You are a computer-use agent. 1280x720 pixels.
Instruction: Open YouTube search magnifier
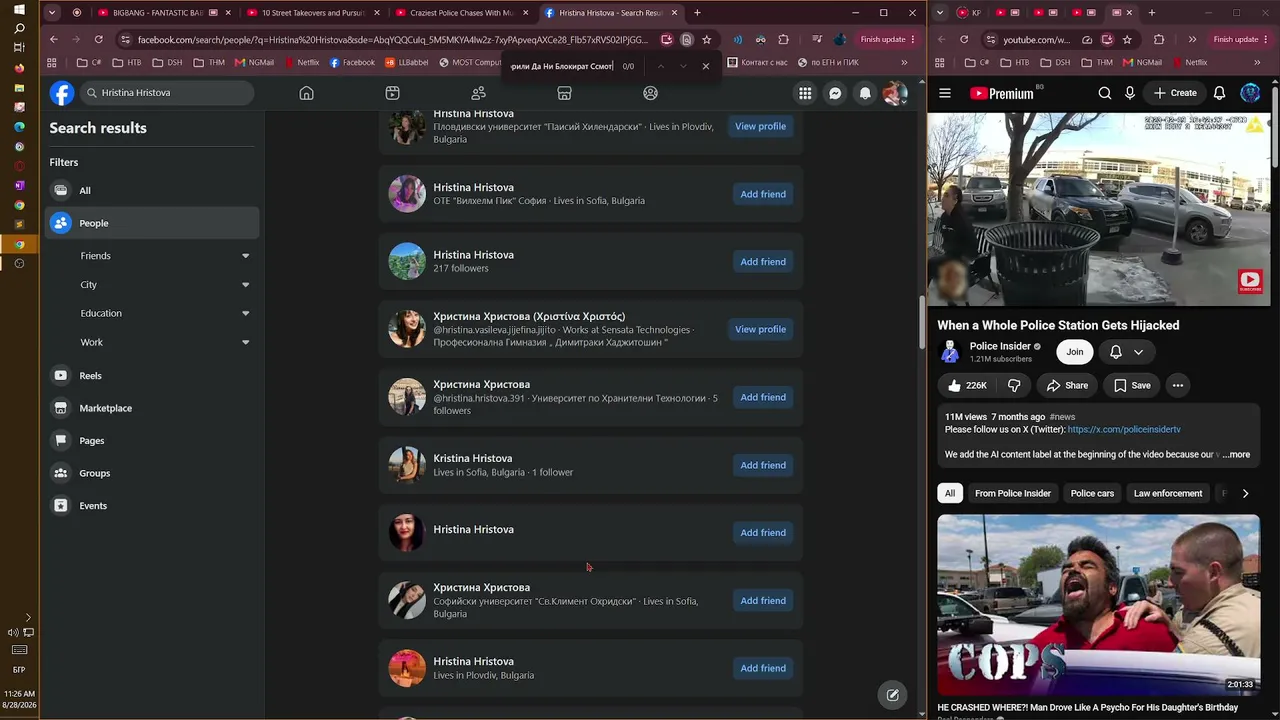(x=1105, y=93)
